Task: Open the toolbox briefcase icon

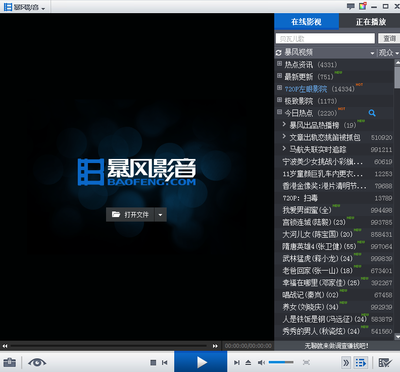Action: (9, 362)
